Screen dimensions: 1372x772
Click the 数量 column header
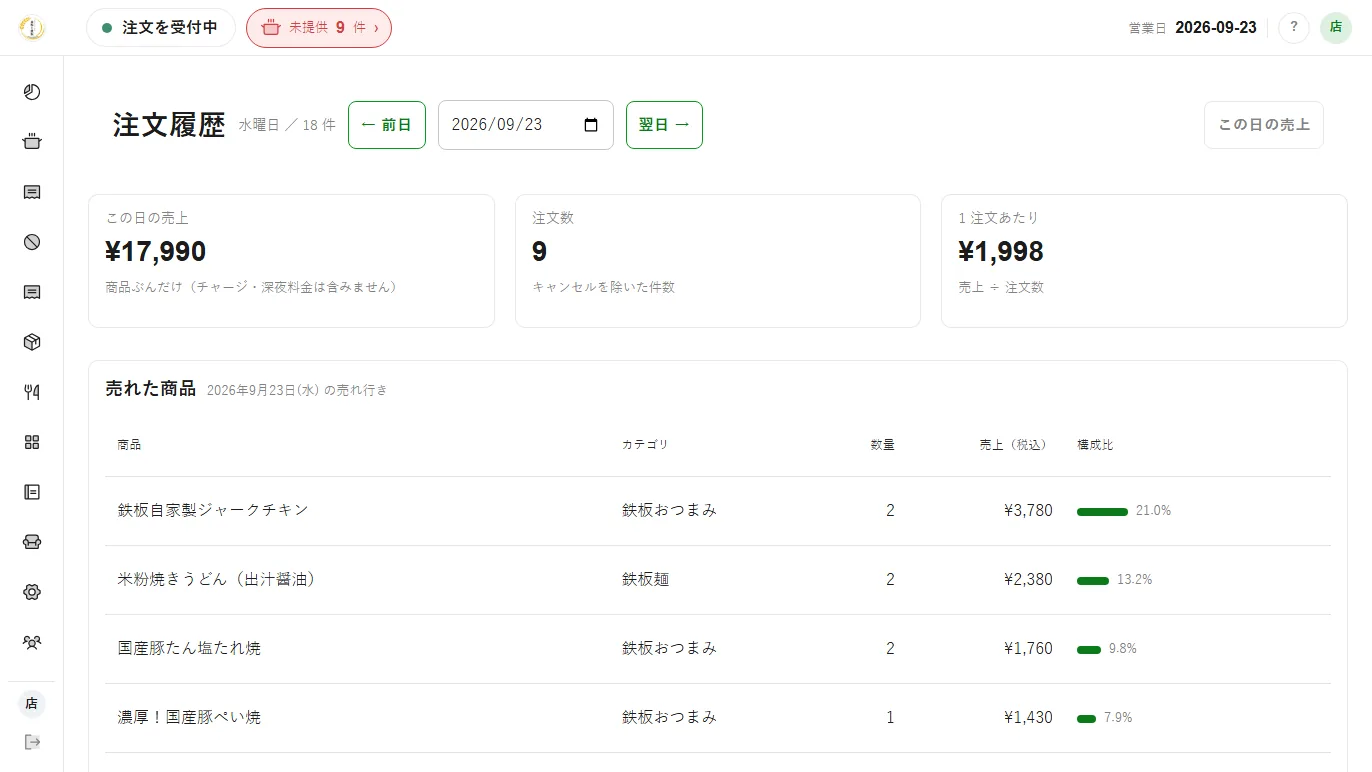coord(882,445)
